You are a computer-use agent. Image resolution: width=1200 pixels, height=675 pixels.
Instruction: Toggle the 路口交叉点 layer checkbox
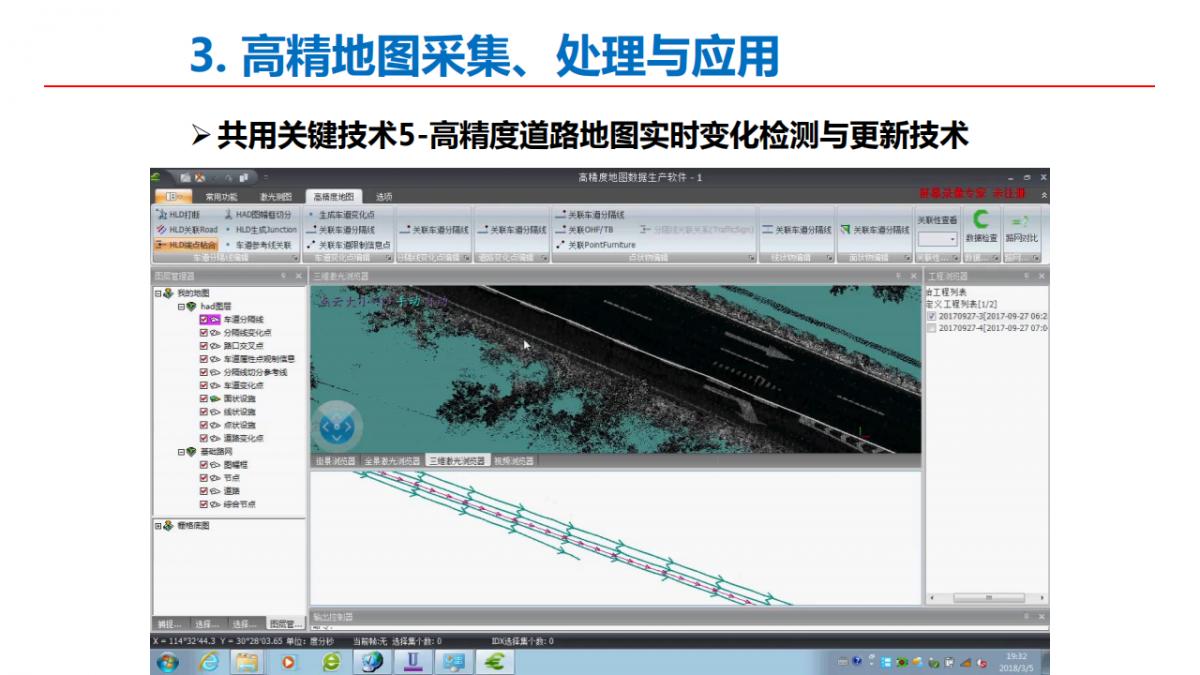pos(204,346)
